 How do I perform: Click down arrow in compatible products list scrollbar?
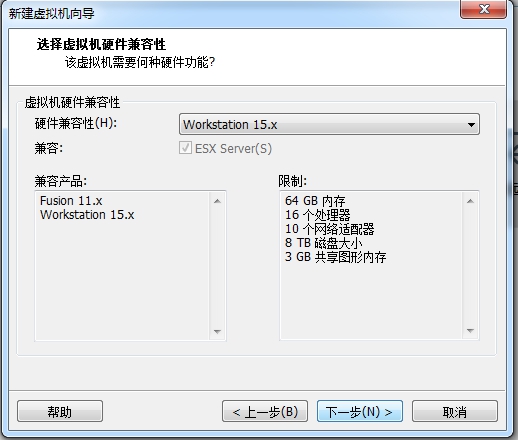217,331
